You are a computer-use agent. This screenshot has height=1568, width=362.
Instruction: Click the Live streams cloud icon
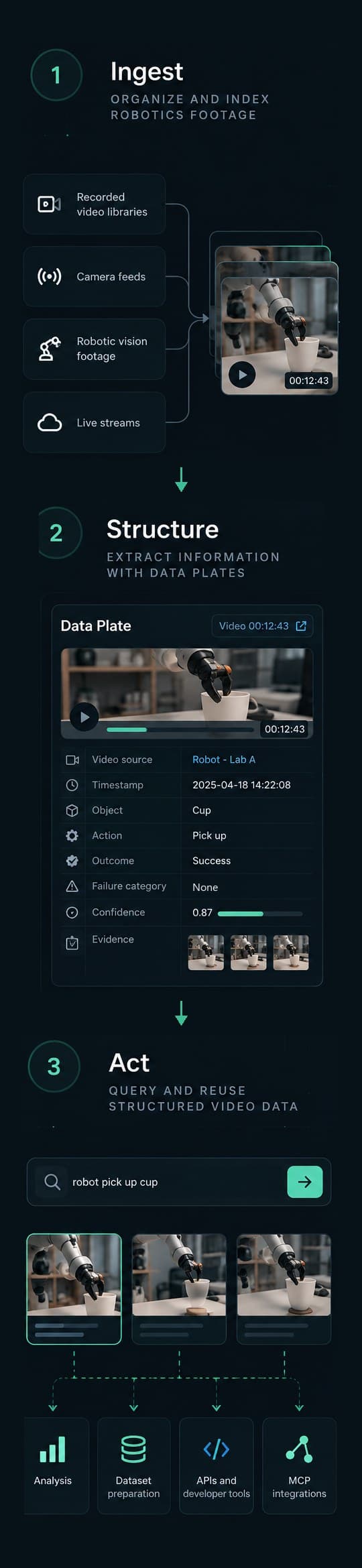(x=49, y=422)
